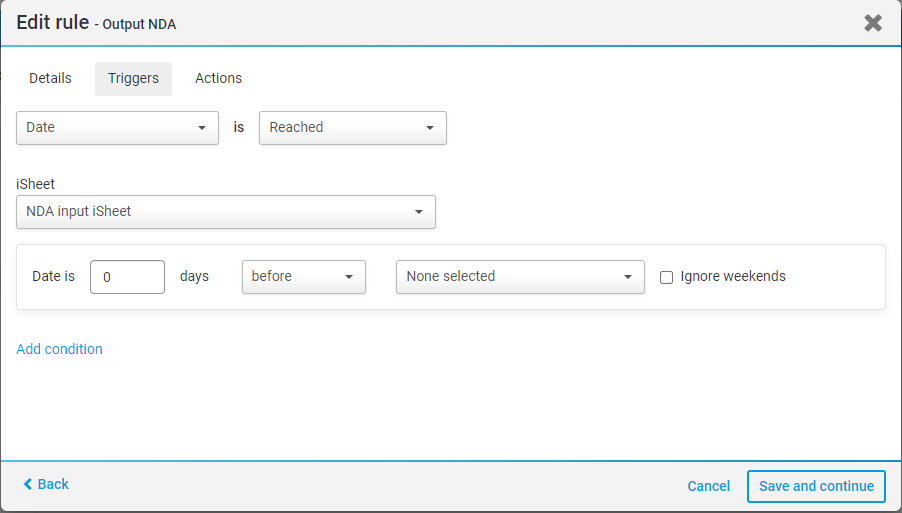Close the Edit rule dialog
The width and height of the screenshot is (902, 513).
click(873, 23)
